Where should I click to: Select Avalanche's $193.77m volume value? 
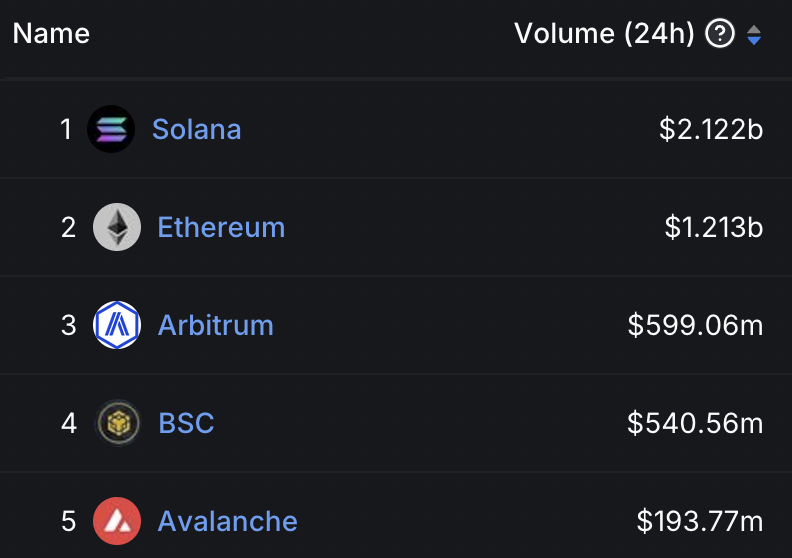700,521
